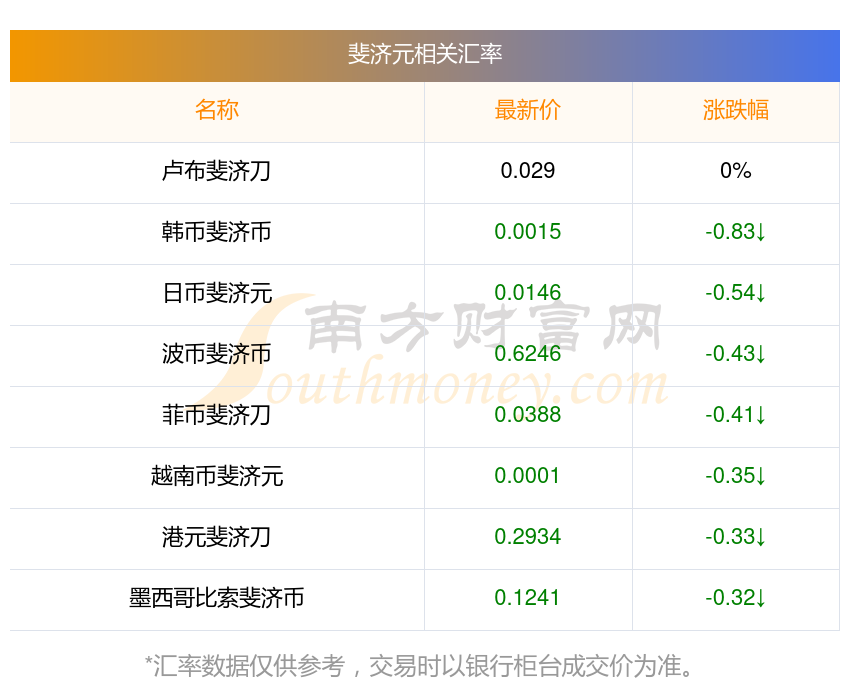Select the 涨跌幅 column header
Viewport: 850px width, 697px height.
point(735,110)
